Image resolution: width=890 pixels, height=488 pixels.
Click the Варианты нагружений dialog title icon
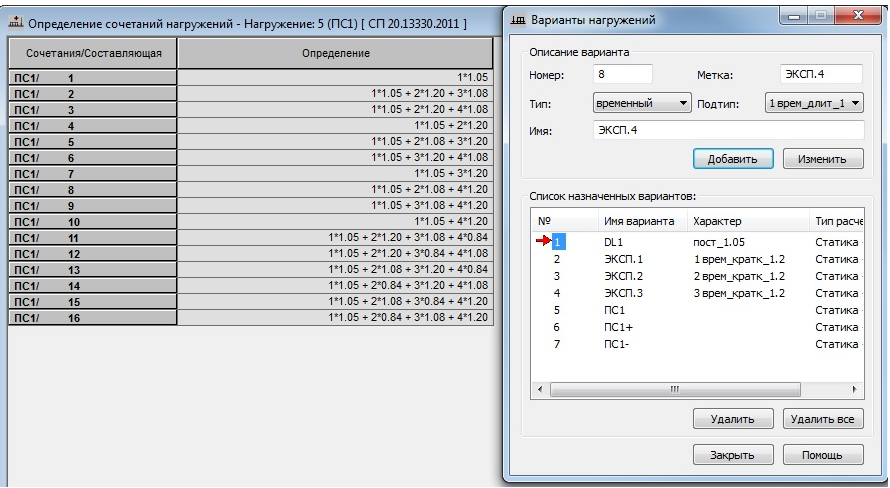pyautogui.click(x=517, y=19)
